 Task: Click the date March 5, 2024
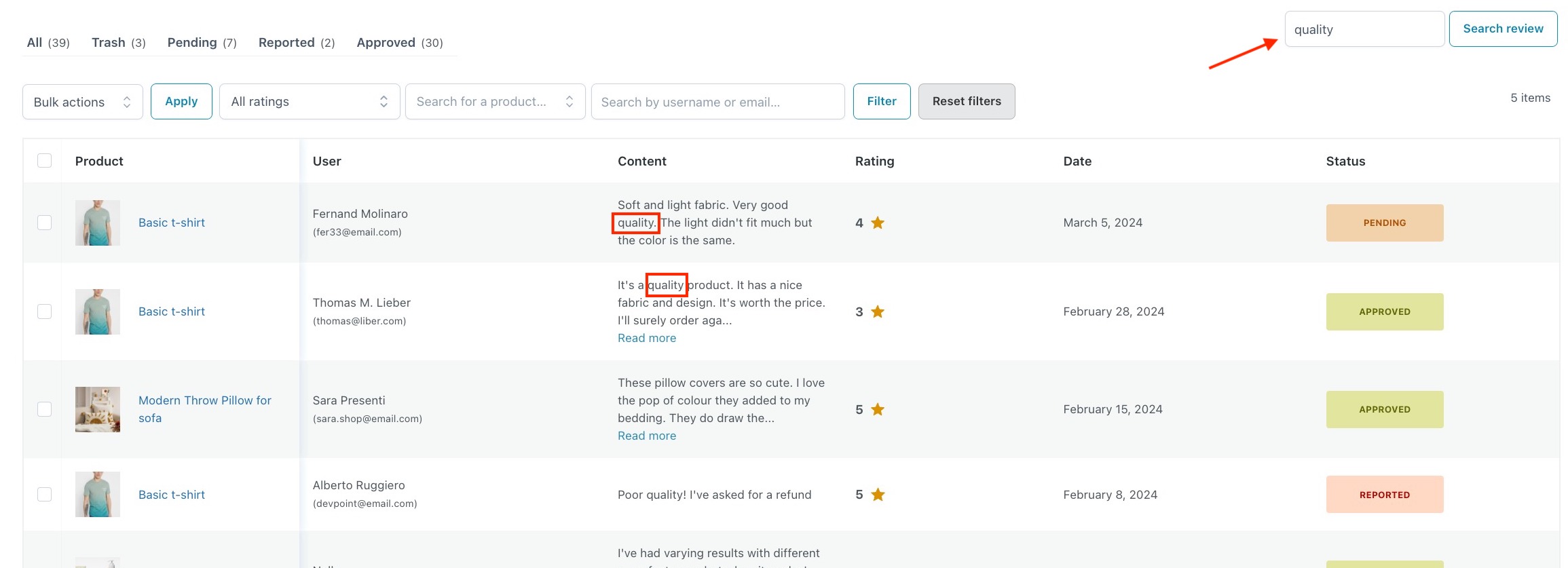click(x=1102, y=223)
